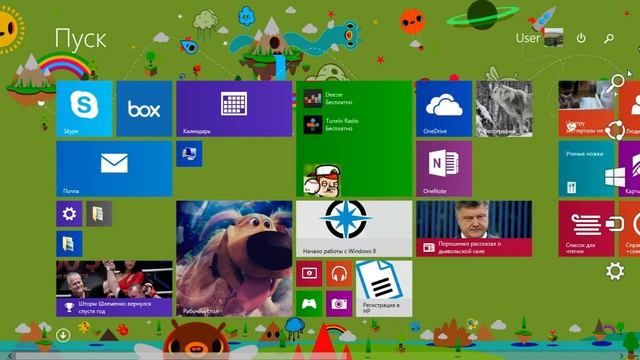Open the Health tile with heart icon
The width and height of the screenshot is (640, 360).
click(586, 109)
